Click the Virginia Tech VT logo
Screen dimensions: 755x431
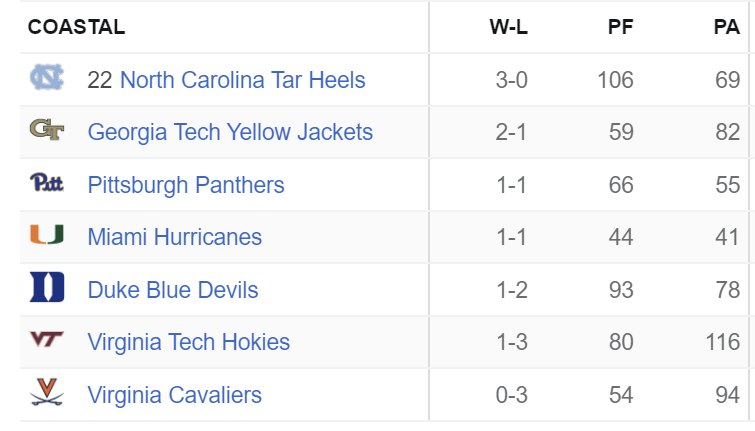pyautogui.click(x=47, y=340)
